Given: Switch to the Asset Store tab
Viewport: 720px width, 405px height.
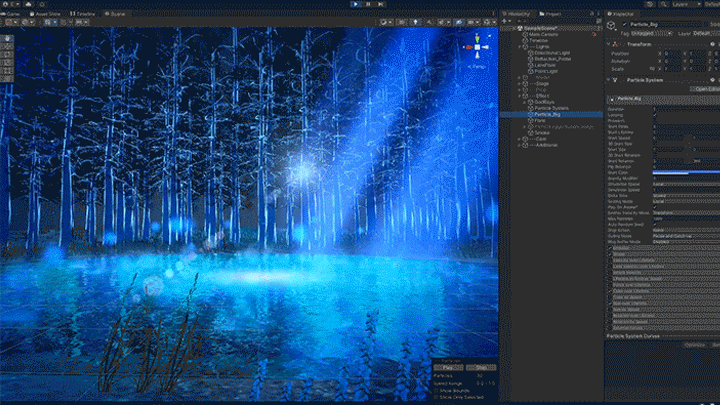Looking at the screenshot, I should (x=45, y=14).
